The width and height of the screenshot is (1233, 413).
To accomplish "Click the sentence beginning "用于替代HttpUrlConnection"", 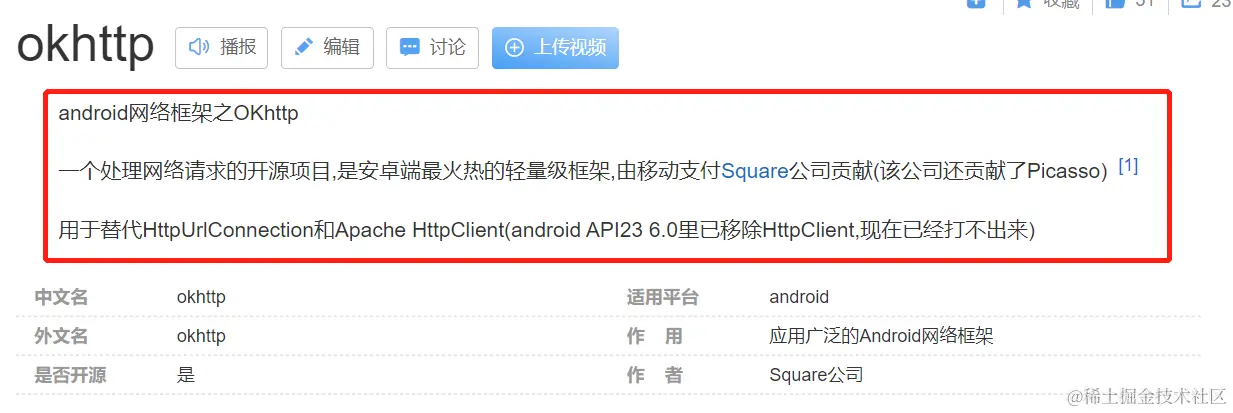I will (x=547, y=231).
